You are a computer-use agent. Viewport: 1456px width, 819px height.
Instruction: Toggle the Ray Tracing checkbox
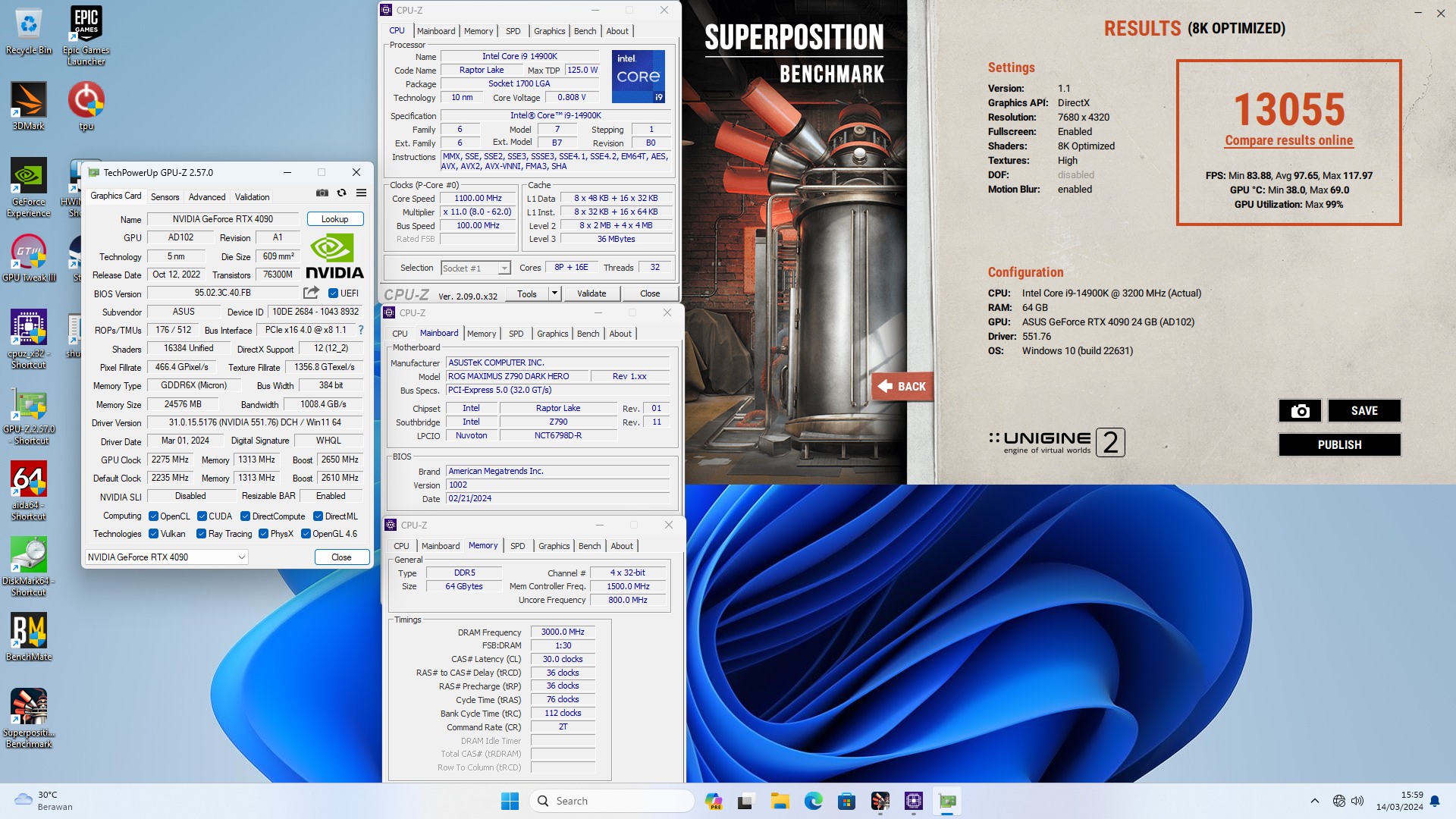(202, 534)
